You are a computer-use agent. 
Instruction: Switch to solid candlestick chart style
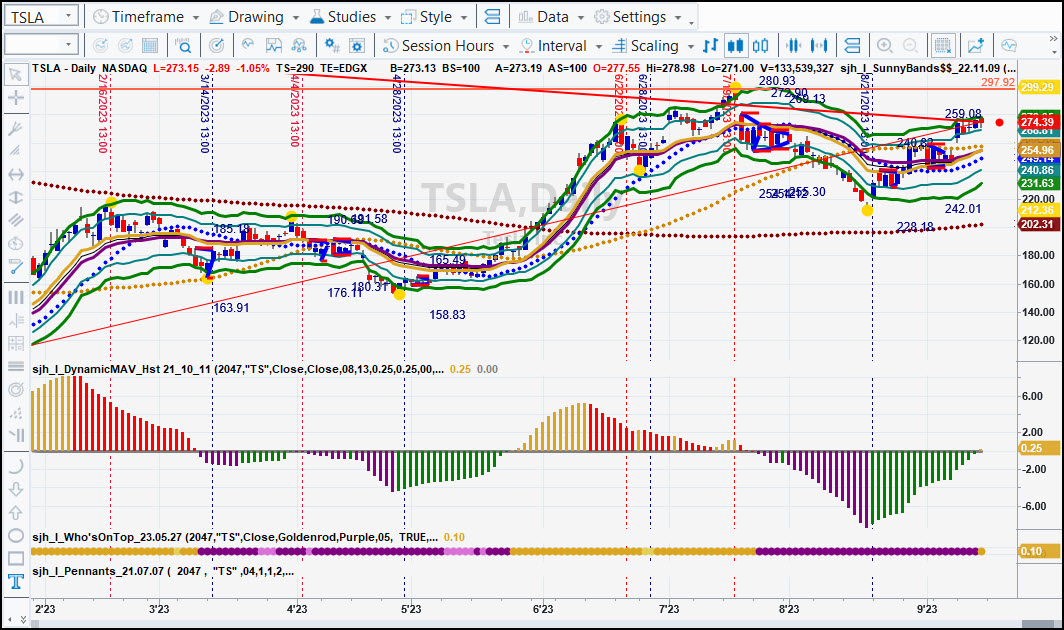pyautogui.click(x=736, y=45)
